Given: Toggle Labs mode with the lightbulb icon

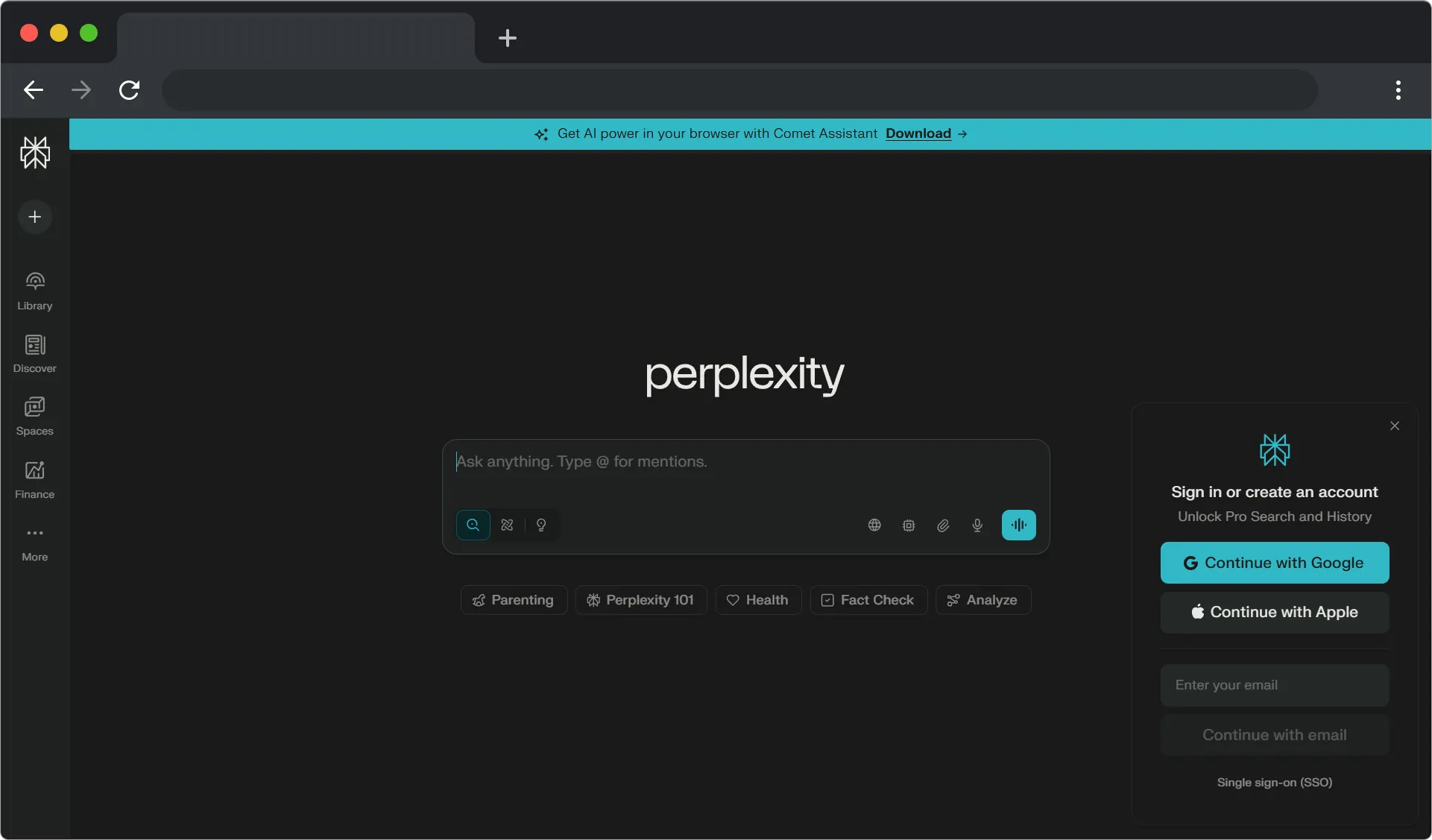Looking at the screenshot, I should click(x=540, y=525).
